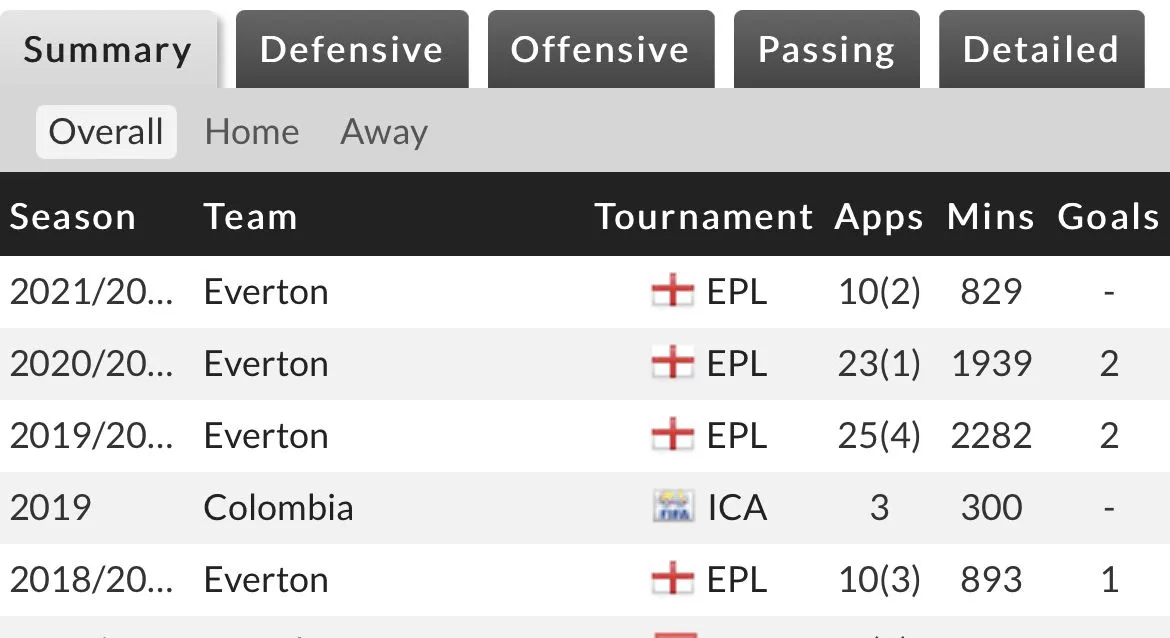
Task: Select the Passing tab
Action: click(x=826, y=50)
